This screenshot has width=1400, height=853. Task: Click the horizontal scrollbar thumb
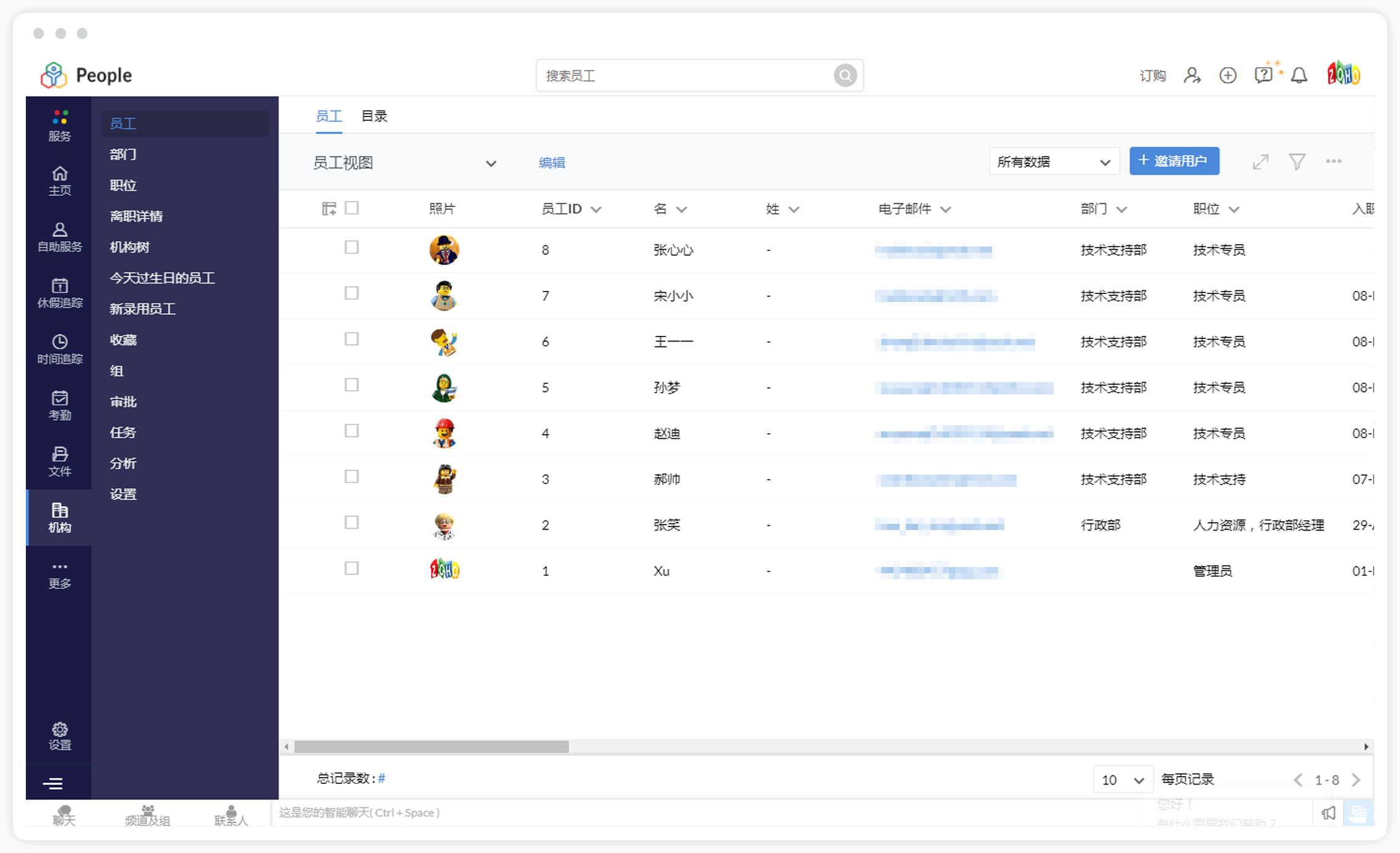tap(431, 746)
